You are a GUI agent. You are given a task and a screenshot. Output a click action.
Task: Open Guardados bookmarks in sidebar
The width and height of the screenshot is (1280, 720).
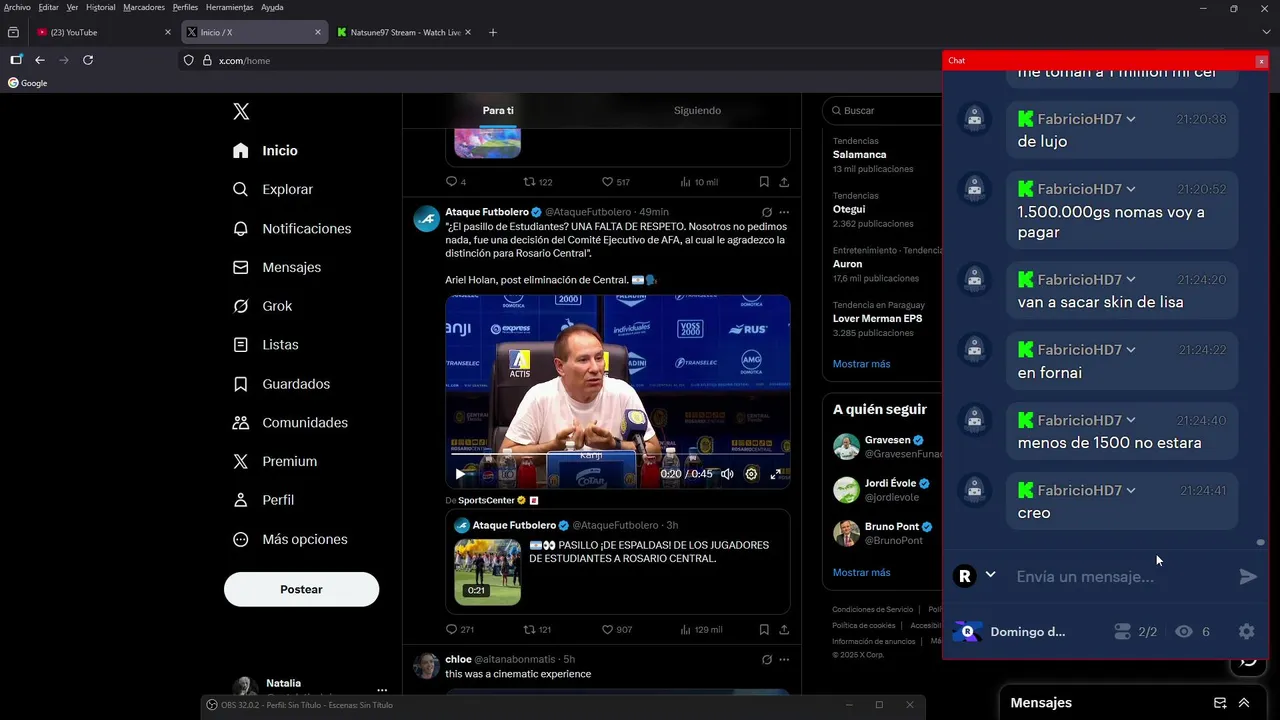coord(281,384)
